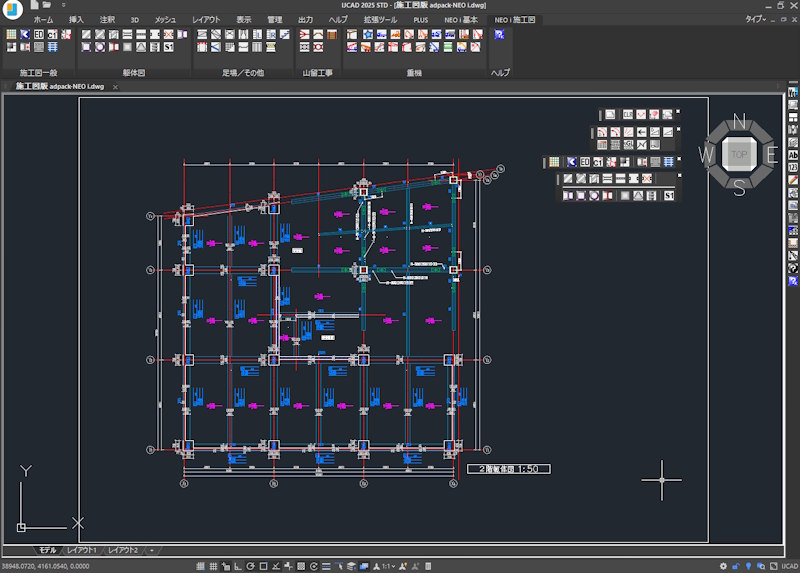Click the S1 icon in the 躯体図 ribbon panel
Screen dimensions: 800x573
click(169, 47)
